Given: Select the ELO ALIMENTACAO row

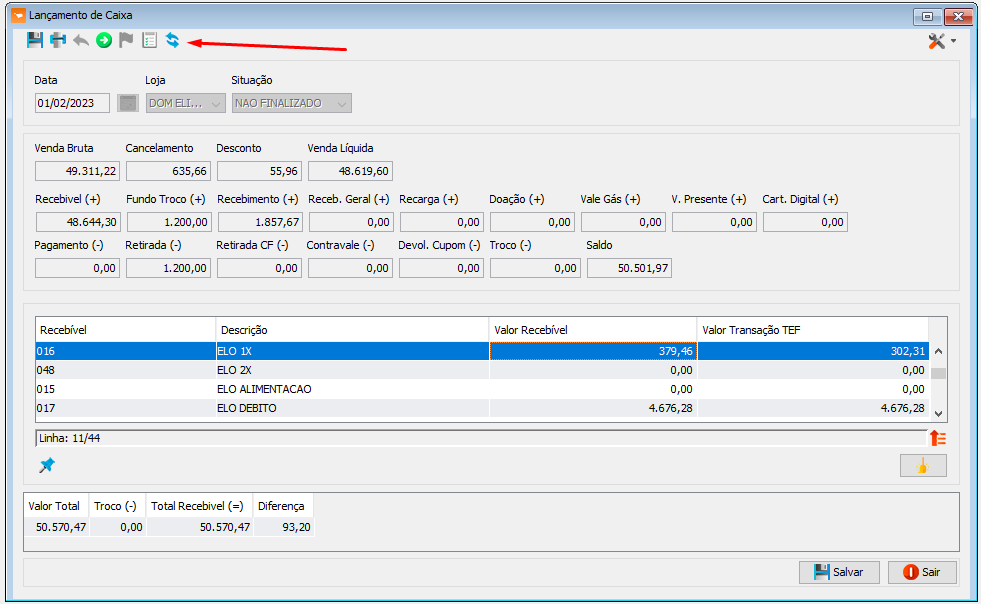Looking at the screenshot, I should point(482,389).
